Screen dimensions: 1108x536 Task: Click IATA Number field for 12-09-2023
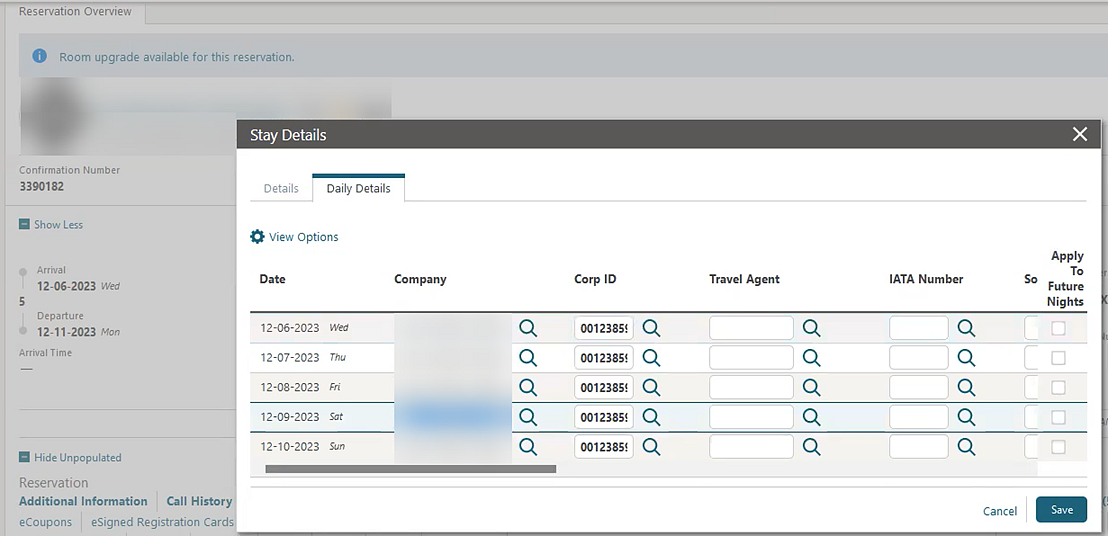pyautogui.click(x=919, y=417)
